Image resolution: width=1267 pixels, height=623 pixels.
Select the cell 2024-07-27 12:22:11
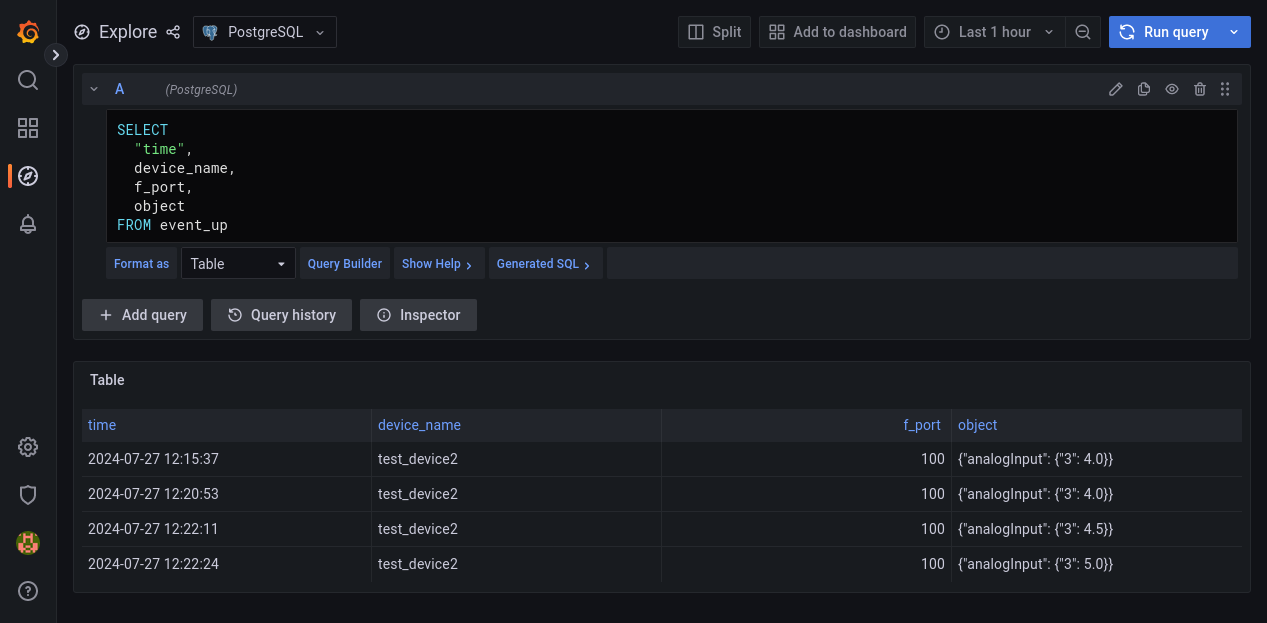click(x=226, y=529)
